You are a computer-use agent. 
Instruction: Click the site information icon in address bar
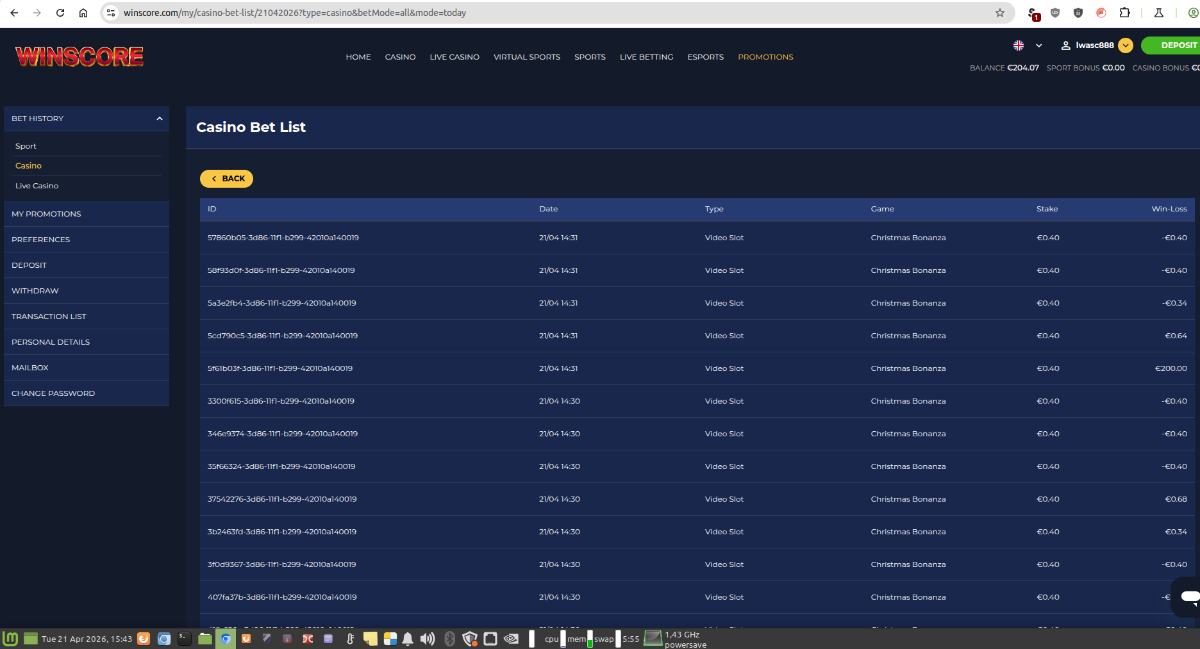111,13
